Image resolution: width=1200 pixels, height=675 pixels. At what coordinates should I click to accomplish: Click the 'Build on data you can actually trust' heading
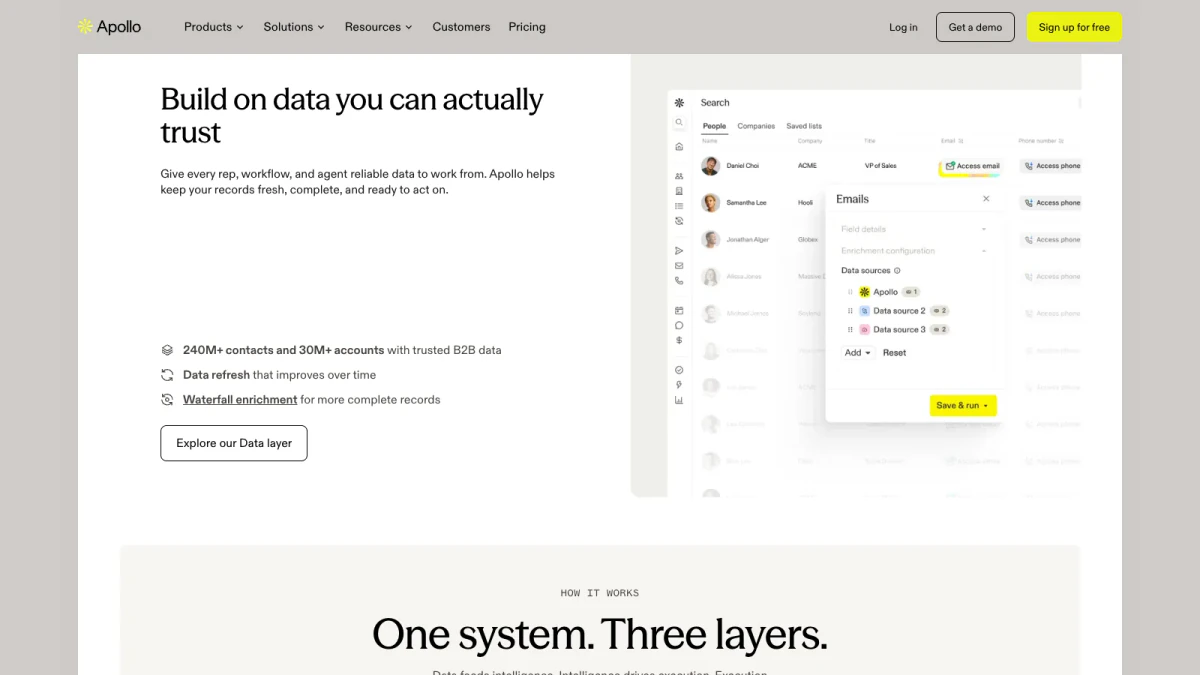pyautogui.click(x=352, y=116)
